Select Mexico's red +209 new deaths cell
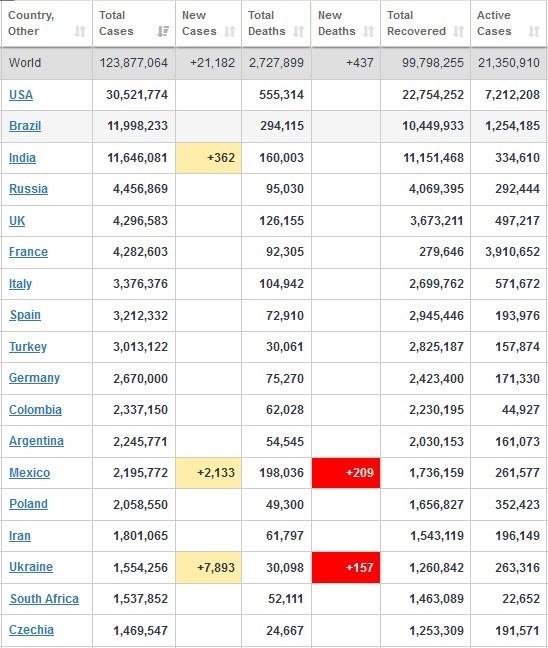 (x=346, y=473)
